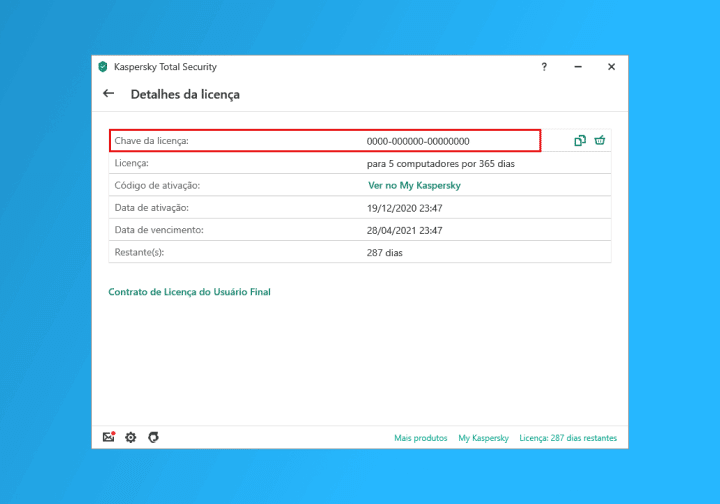The image size is (720, 504).
Task: Select the license key value 0000-000000-00000000
Action: (x=418, y=141)
